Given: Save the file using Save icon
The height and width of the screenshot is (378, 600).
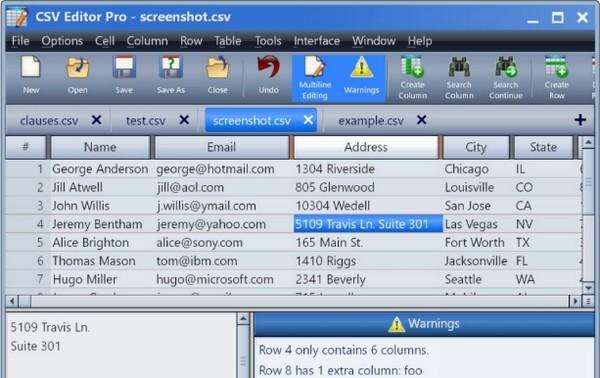Looking at the screenshot, I should (124, 76).
